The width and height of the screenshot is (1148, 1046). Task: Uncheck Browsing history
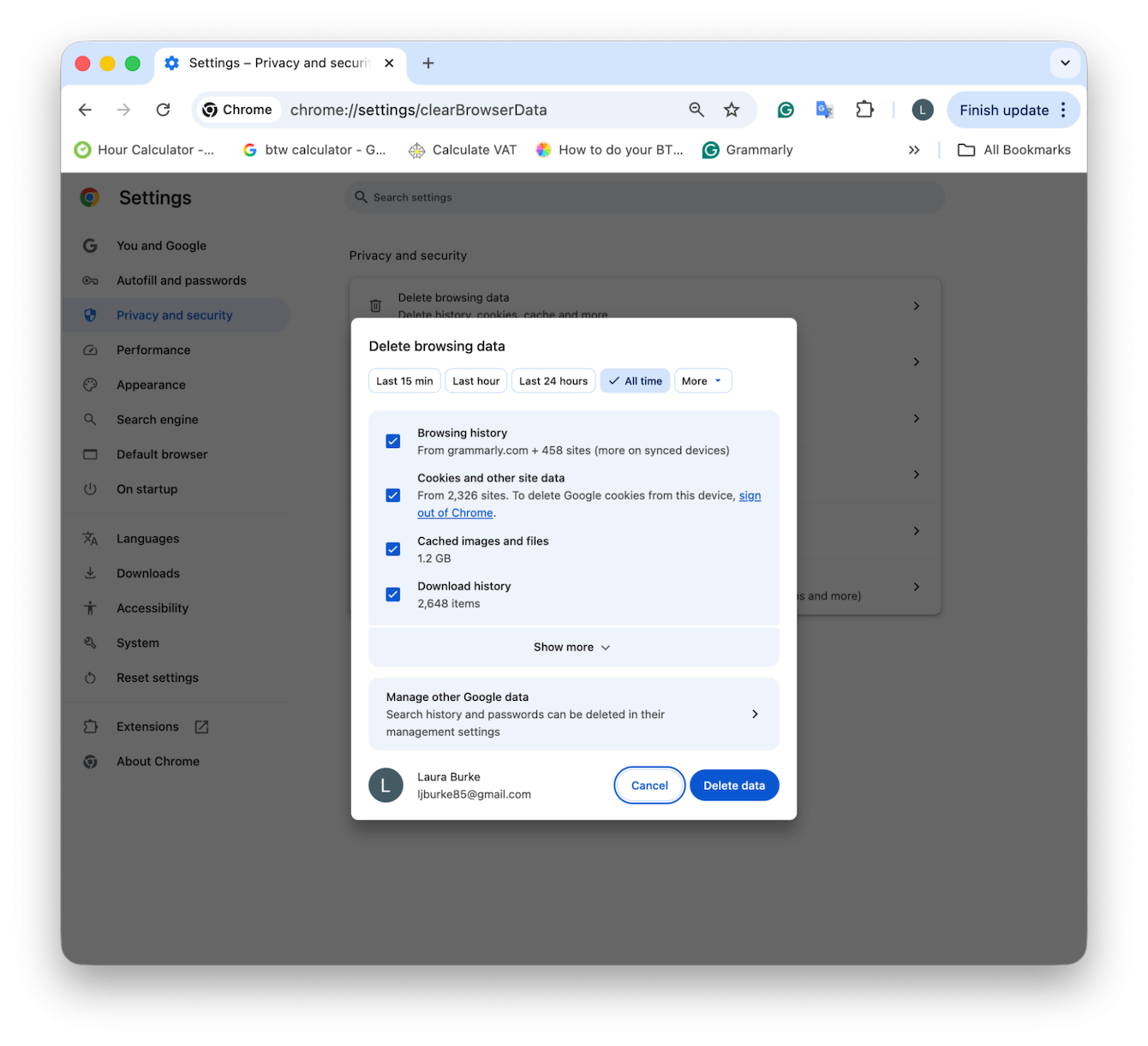[392, 440]
